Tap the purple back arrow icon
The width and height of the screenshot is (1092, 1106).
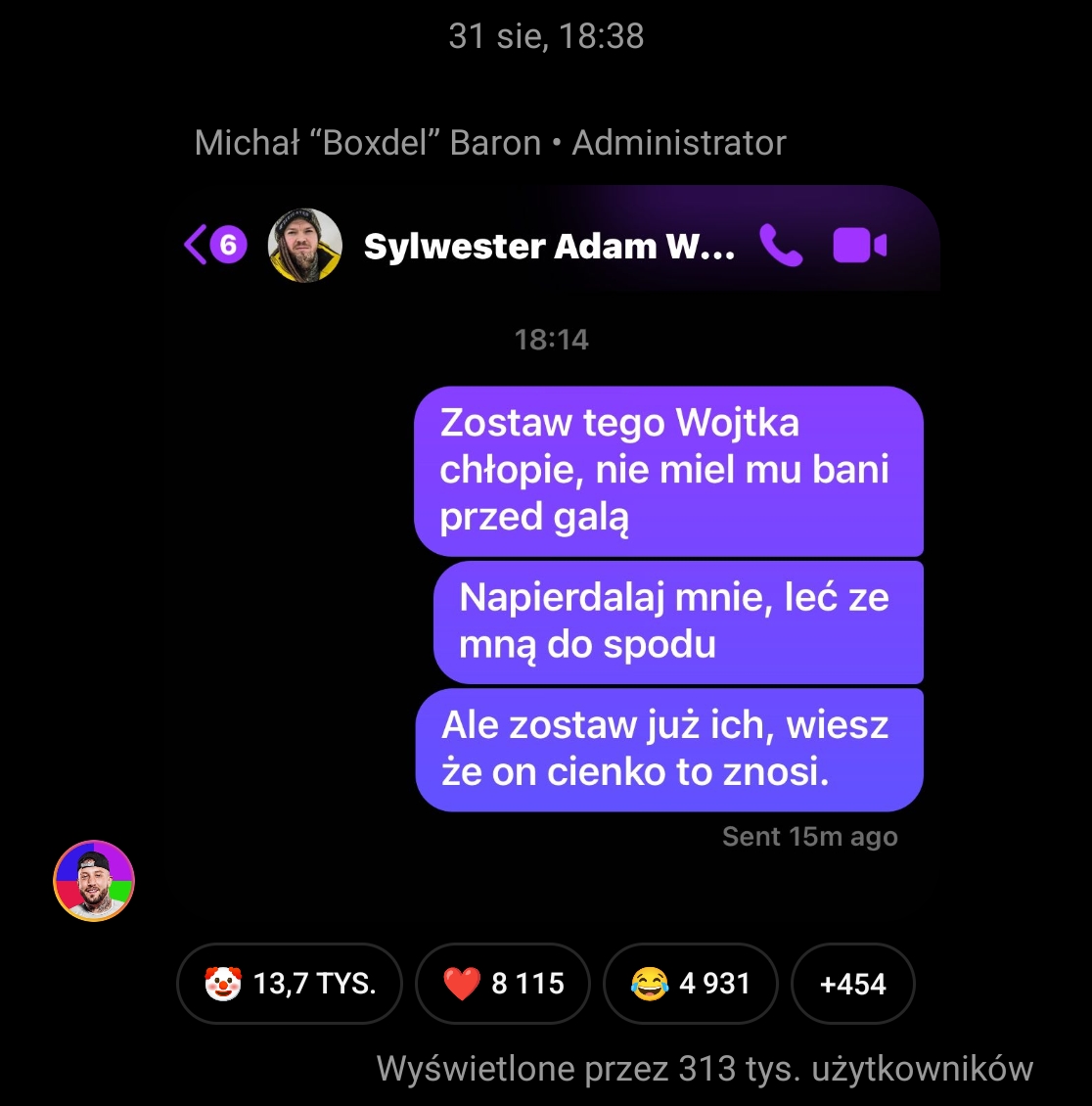tap(196, 245)
